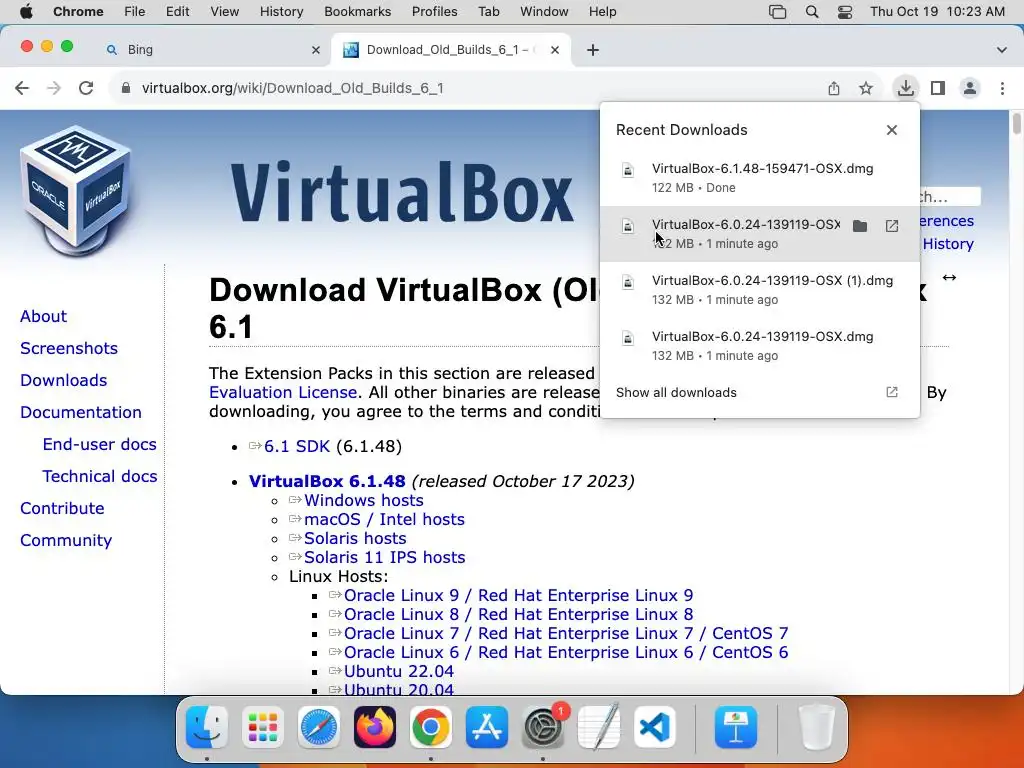This screenshot has width=1024, height=768.
Task: Click the 6.1 SDK download link
Action: [x=296, y=446]
